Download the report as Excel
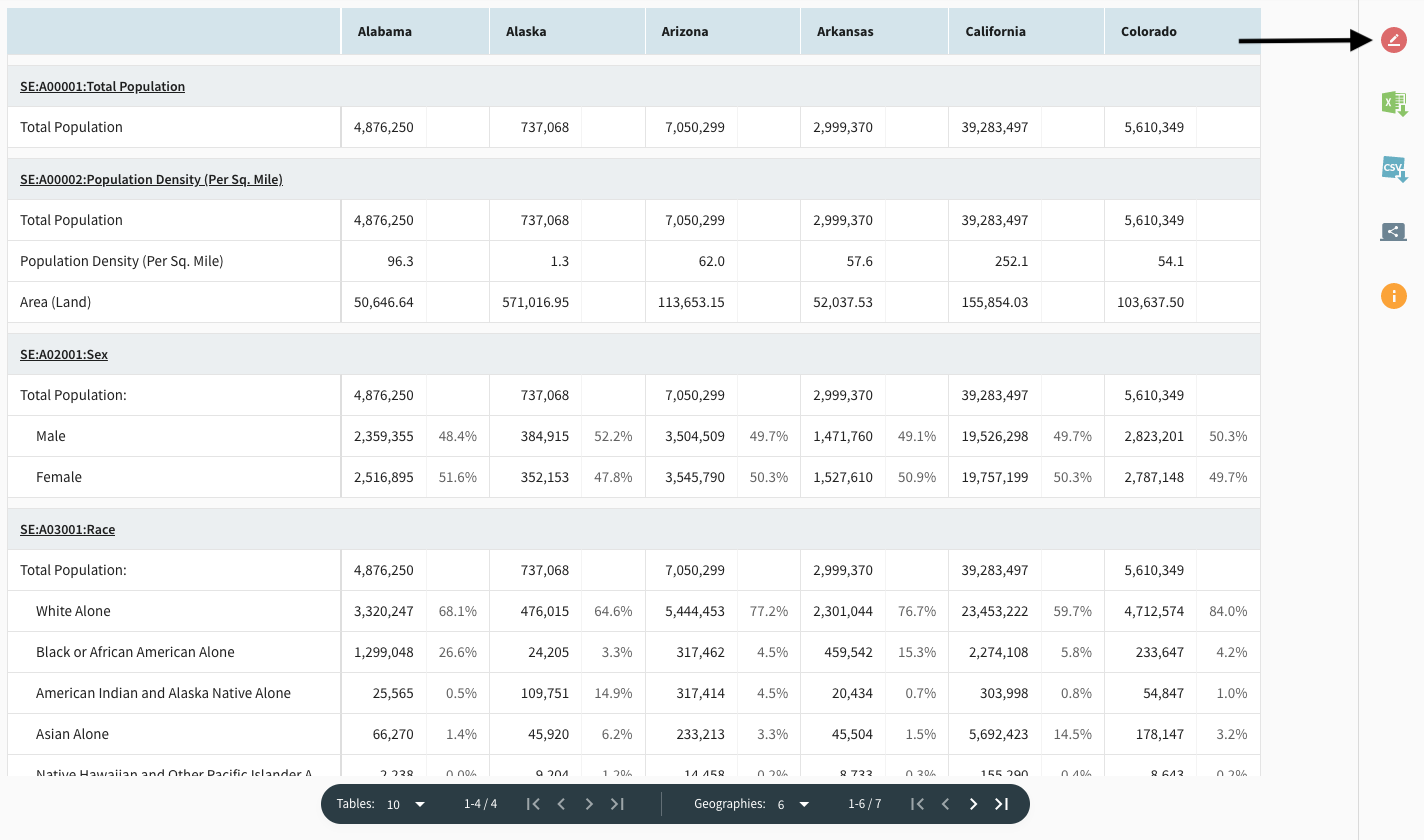 tap(1393, 103)
